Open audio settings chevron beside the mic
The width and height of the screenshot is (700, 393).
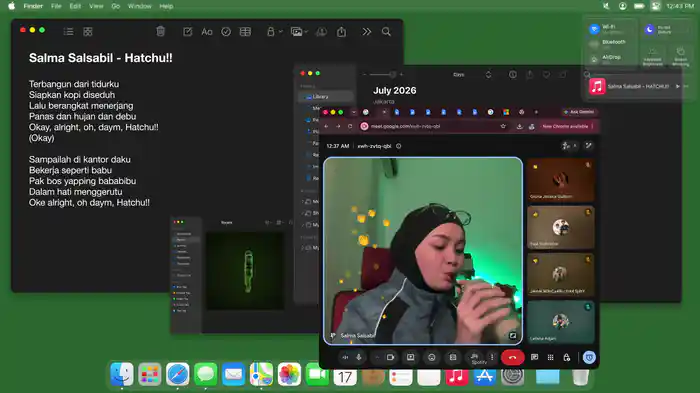pyautogui.click(x=345, y=357)
